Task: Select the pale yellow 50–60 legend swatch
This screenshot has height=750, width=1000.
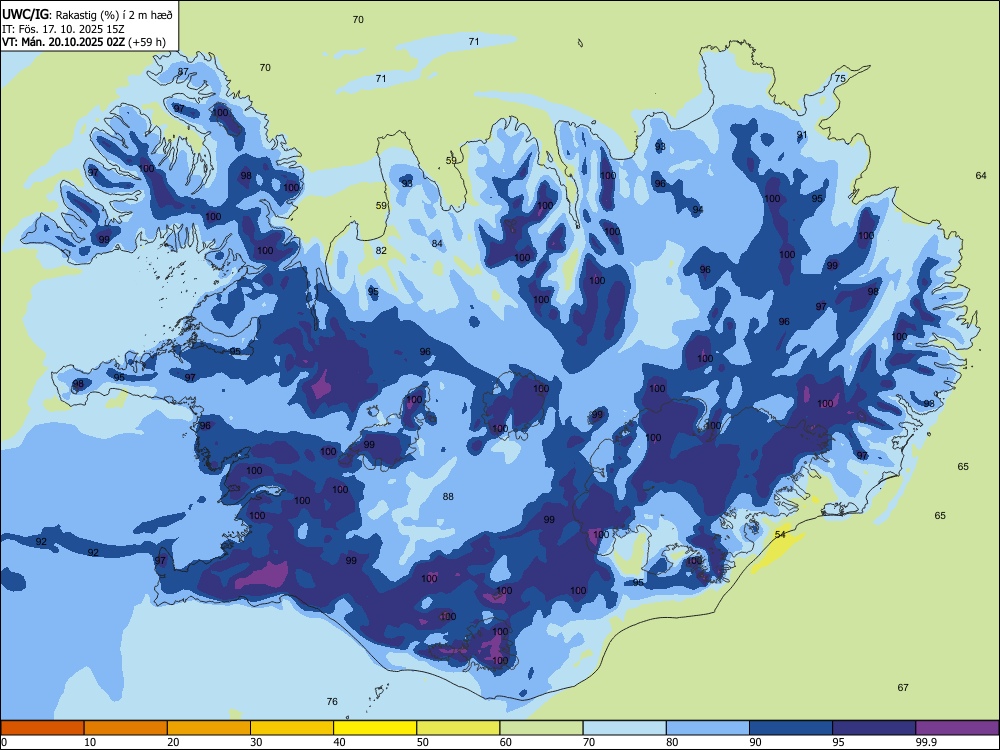Action: (x=458, y=728)
